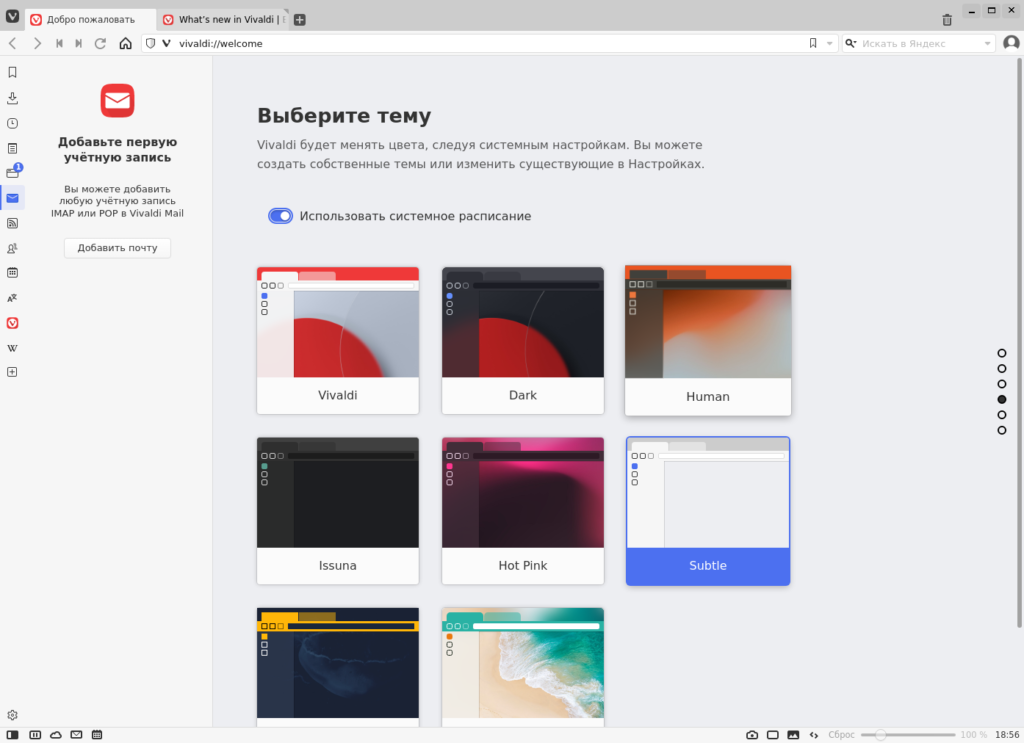Open the Bookmarks panel

coord(12,72)
